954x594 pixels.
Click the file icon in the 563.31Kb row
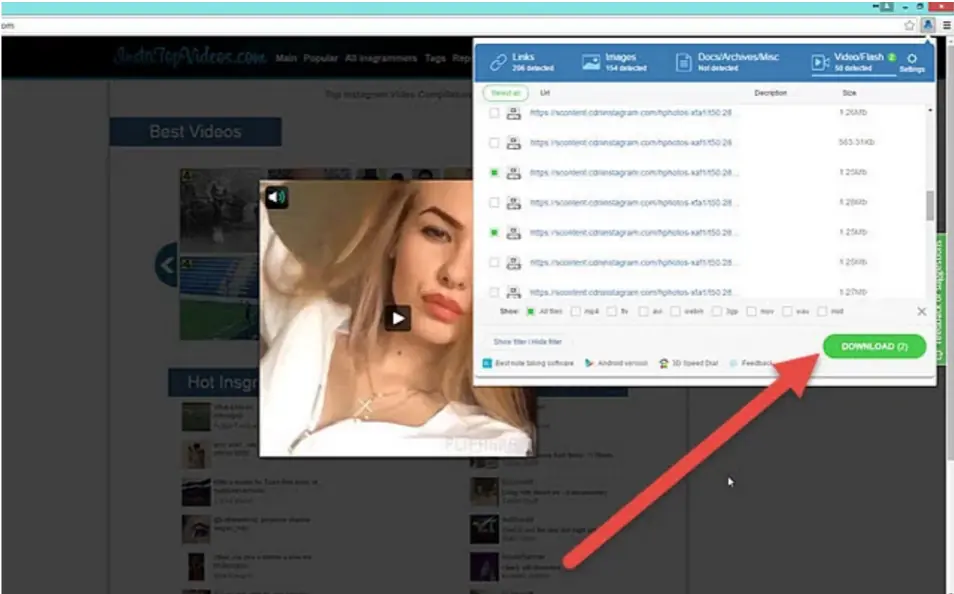(514, 143)
